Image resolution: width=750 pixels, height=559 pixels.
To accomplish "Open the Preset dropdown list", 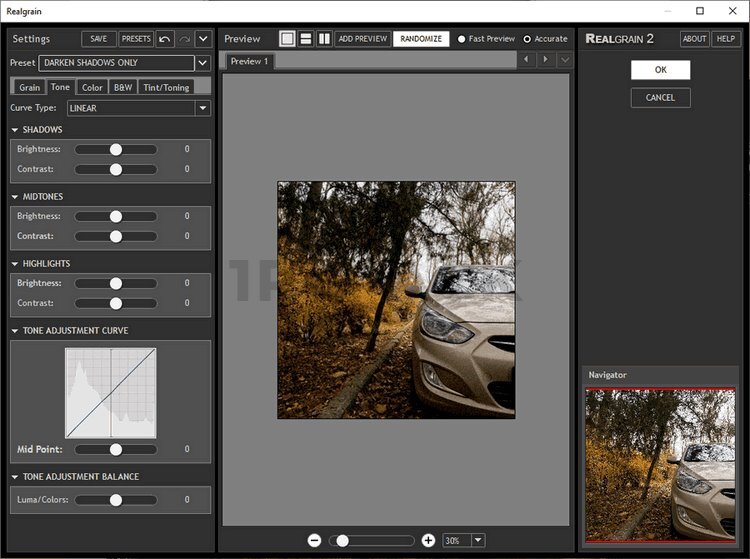I will coord(203,63).
